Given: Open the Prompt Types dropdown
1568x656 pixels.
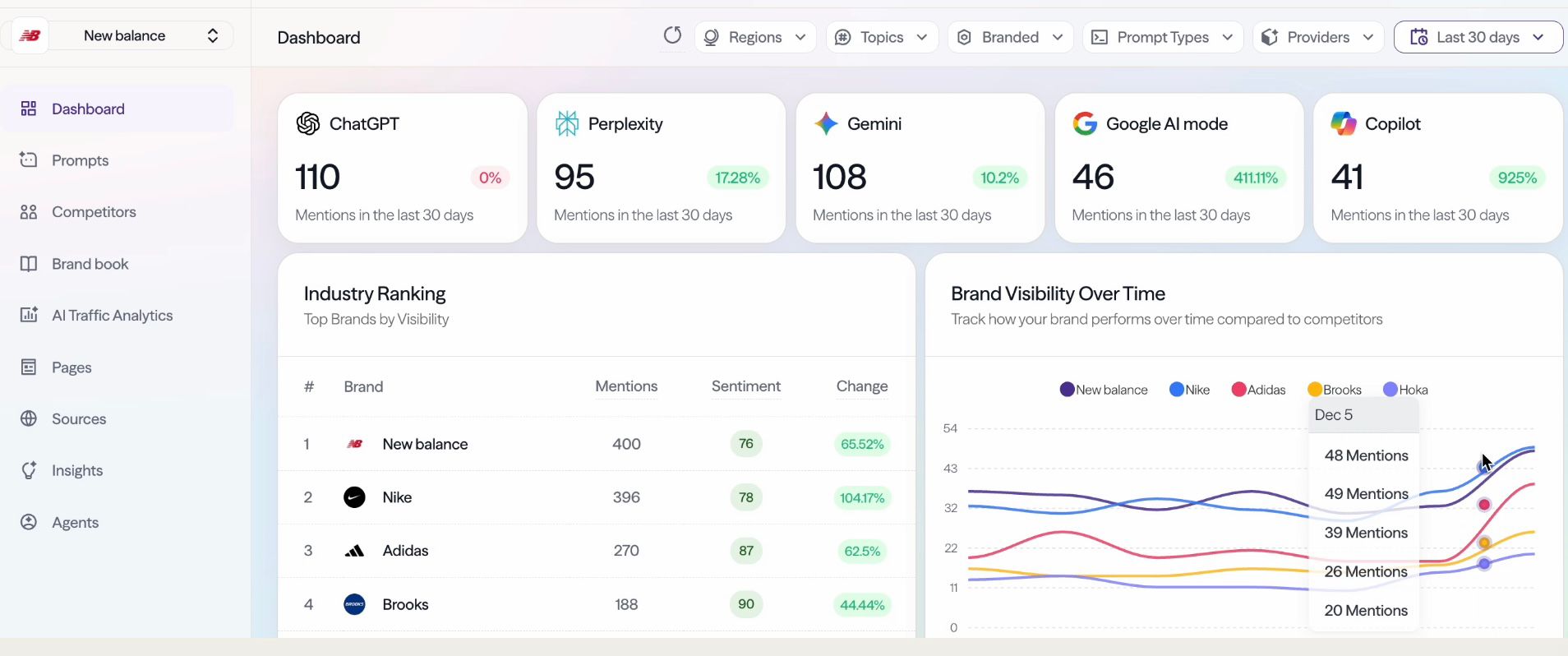Looking at the screenshot, I should (1162, 38).
